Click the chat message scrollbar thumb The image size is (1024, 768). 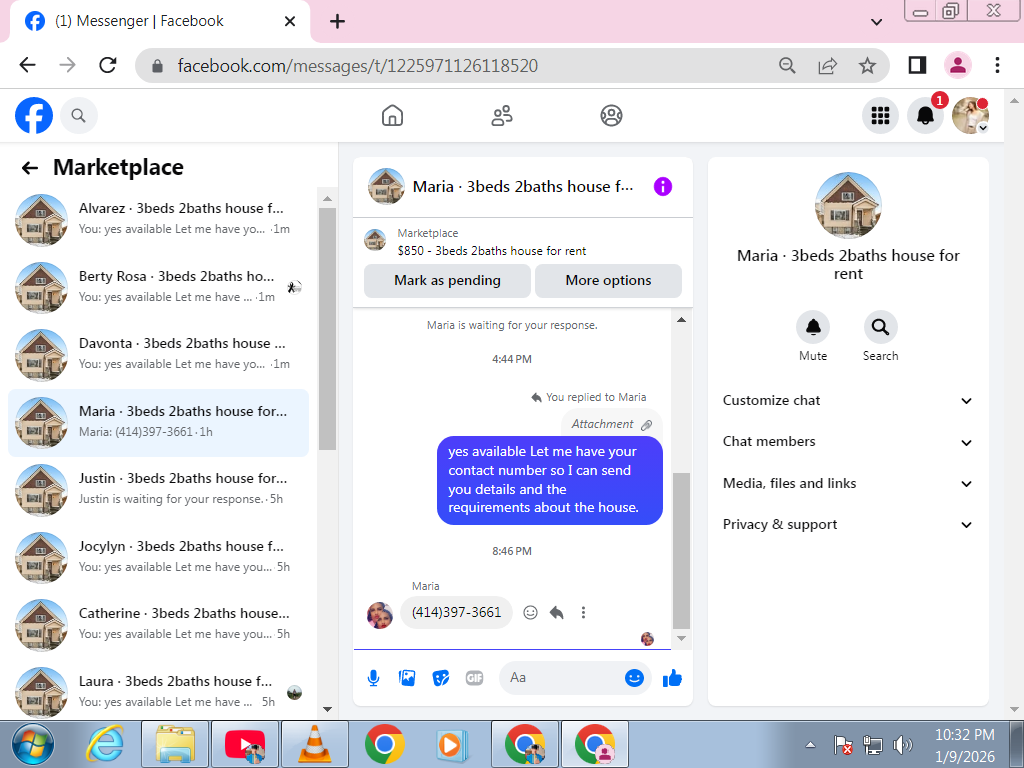(x=681, y=551)
